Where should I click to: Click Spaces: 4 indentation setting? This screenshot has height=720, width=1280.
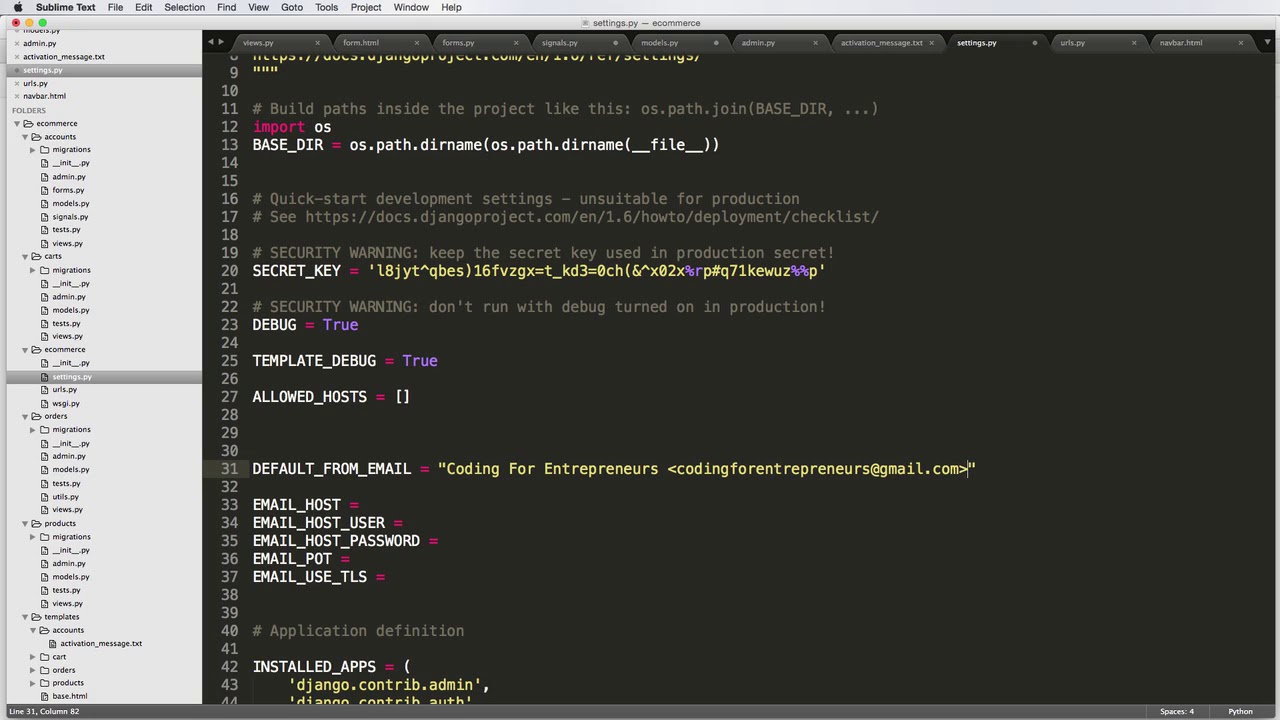click(x=1176, y=711)
